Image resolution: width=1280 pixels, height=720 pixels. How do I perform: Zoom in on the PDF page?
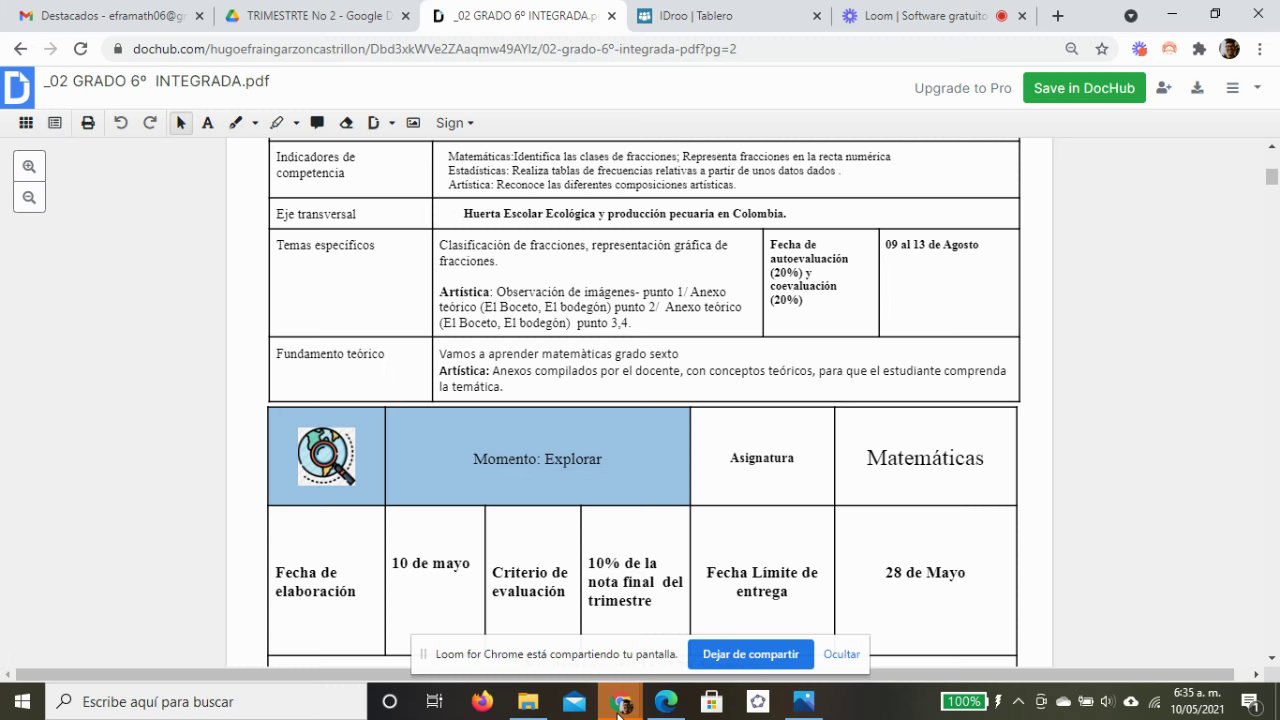tap(29, 167)
